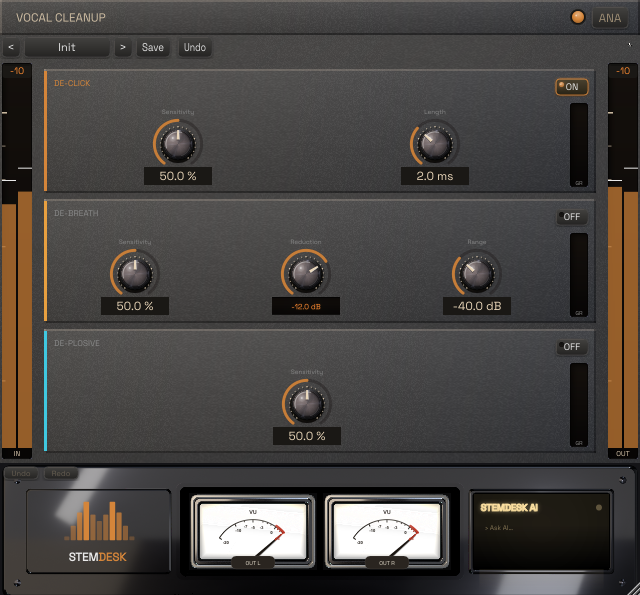Click the bottom-rack Undo button
The height and width of the screenshot is (595, 640).
[21, 473]
